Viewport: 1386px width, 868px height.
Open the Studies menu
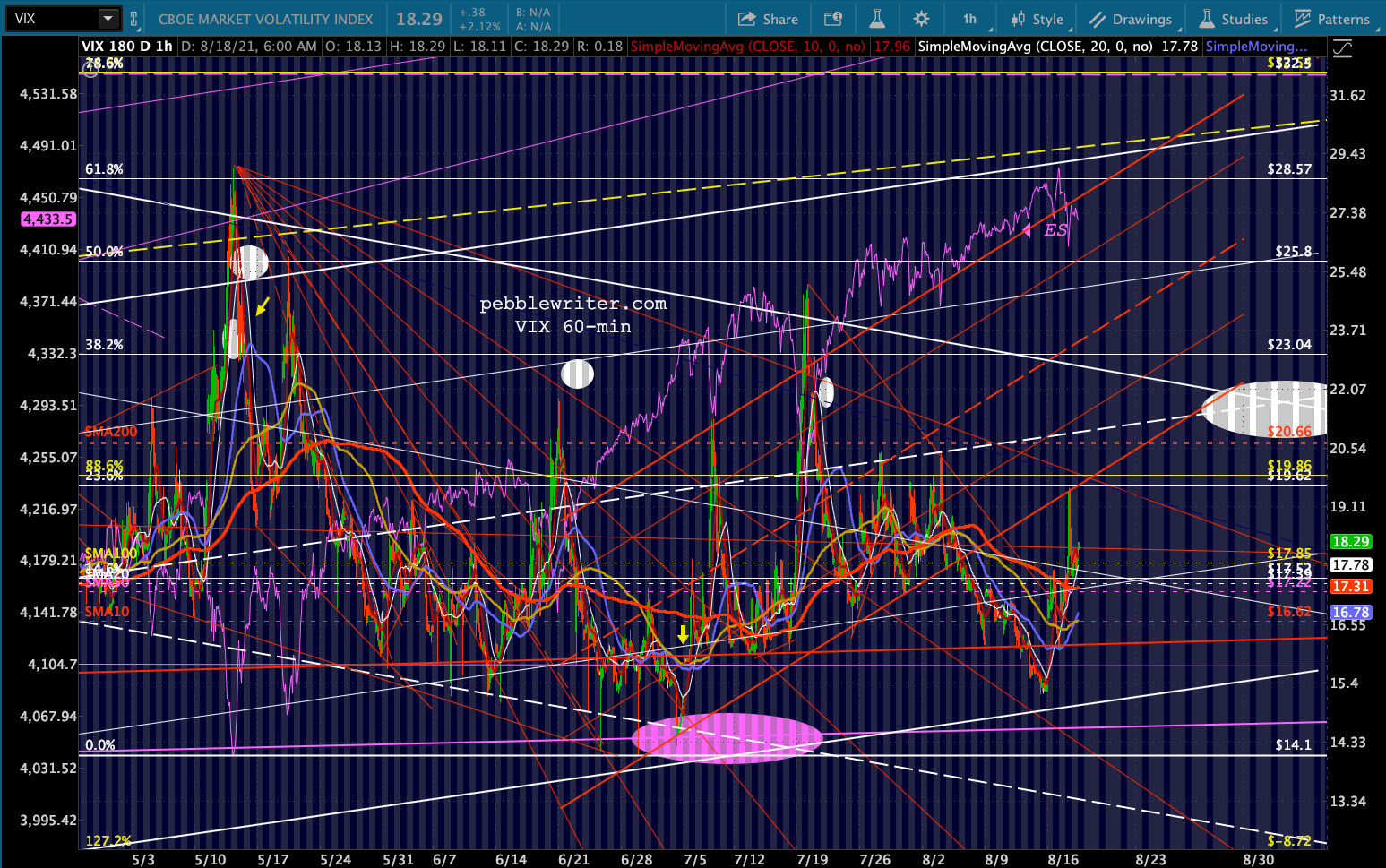pyautogui.click(x=1234, y=19)
